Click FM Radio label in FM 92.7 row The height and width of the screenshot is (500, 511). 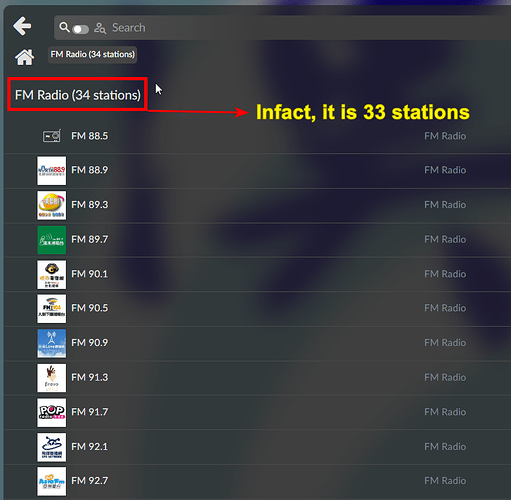pos(445,481)
